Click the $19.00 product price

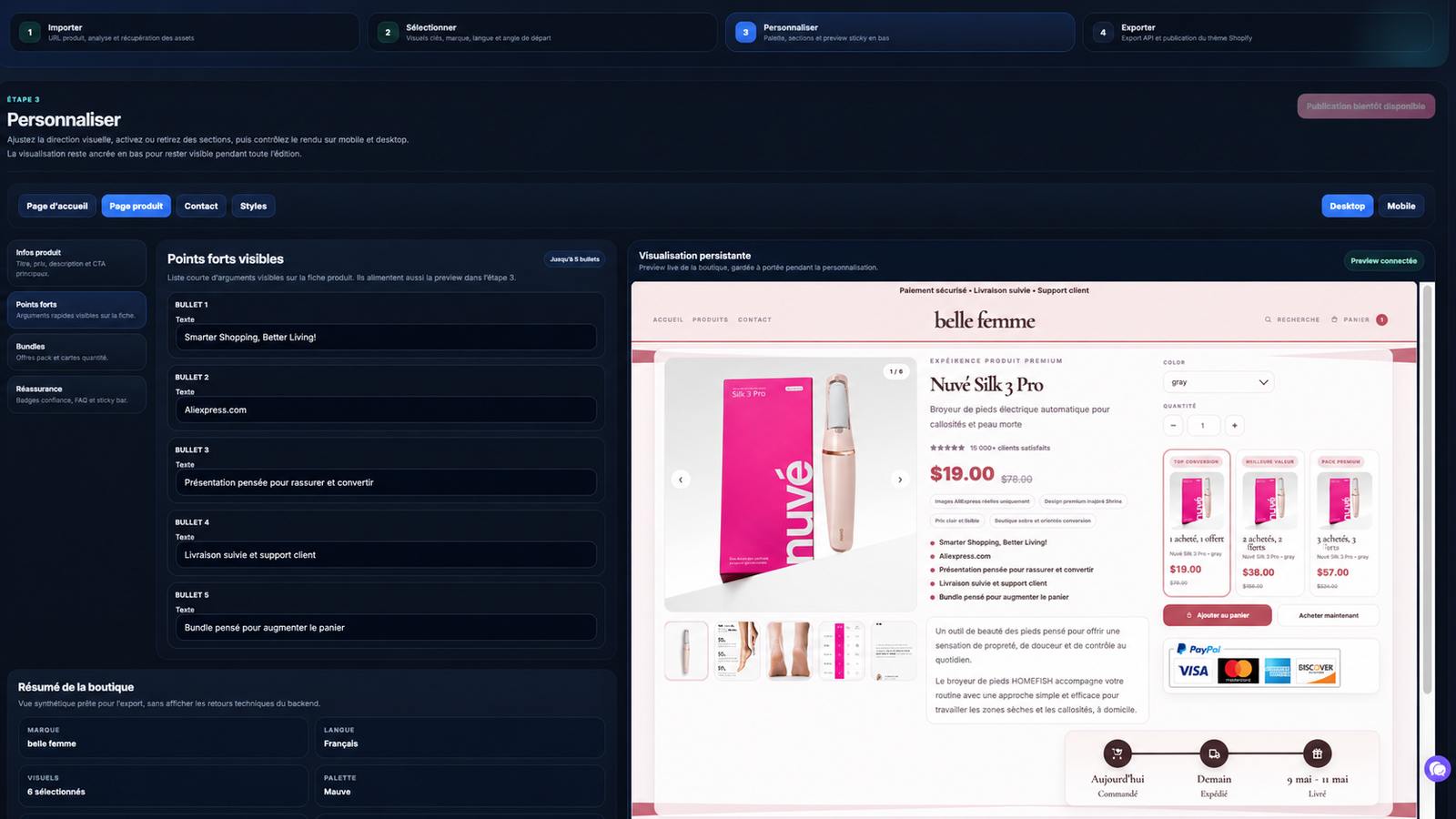[x=962, y=474]
